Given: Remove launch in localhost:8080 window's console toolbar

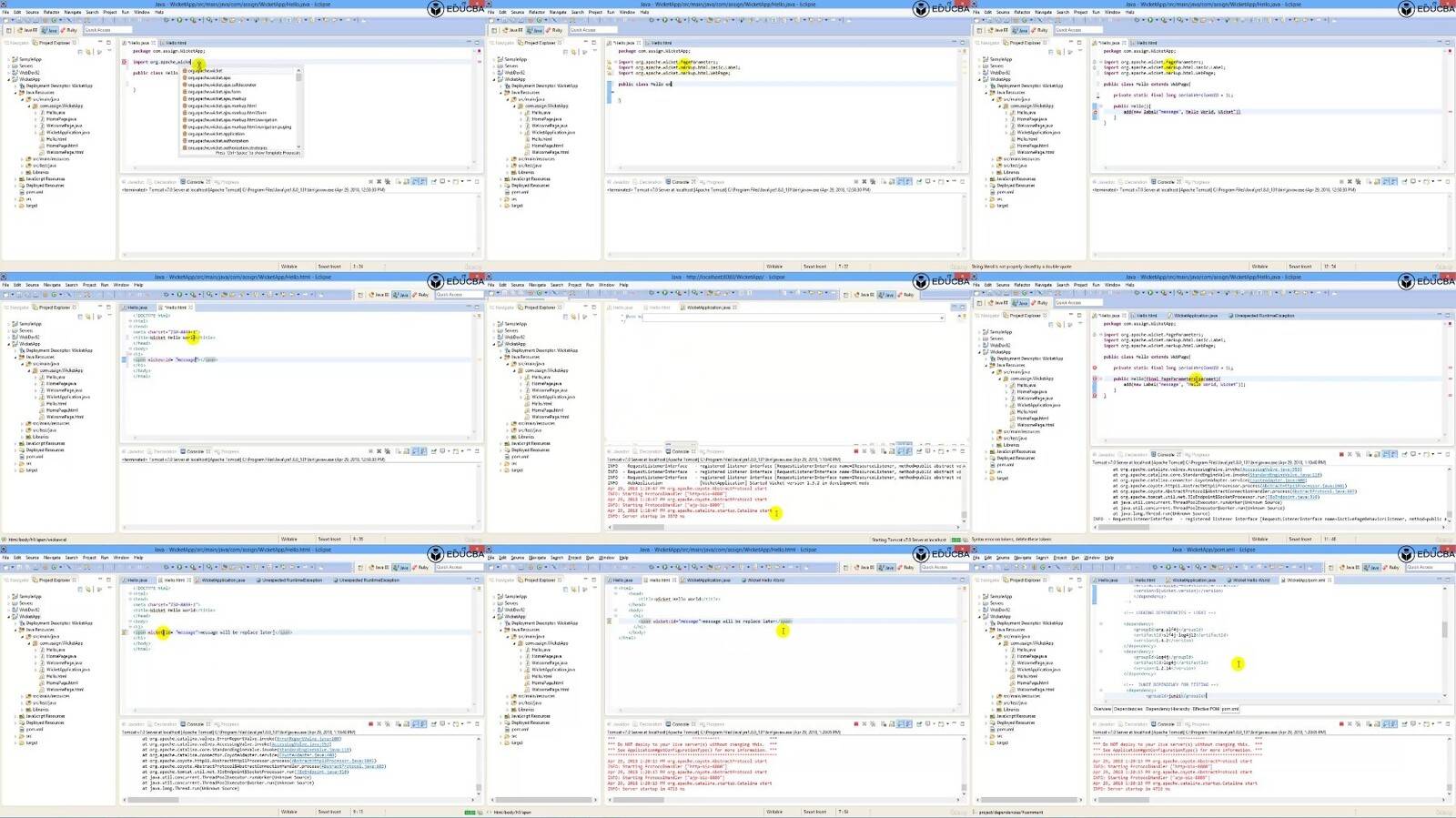Looking at the screenshot, I should [x=865, y=451].
